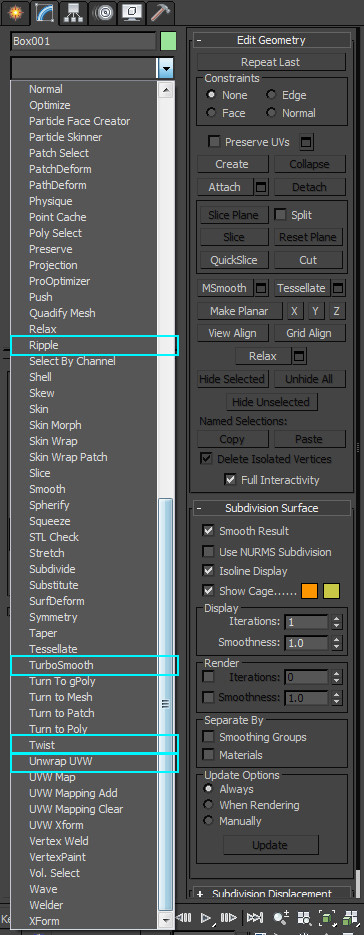Close the Modifier List dropdown arrow
Screen dimensions: 364x935
[x=165, y=69]
